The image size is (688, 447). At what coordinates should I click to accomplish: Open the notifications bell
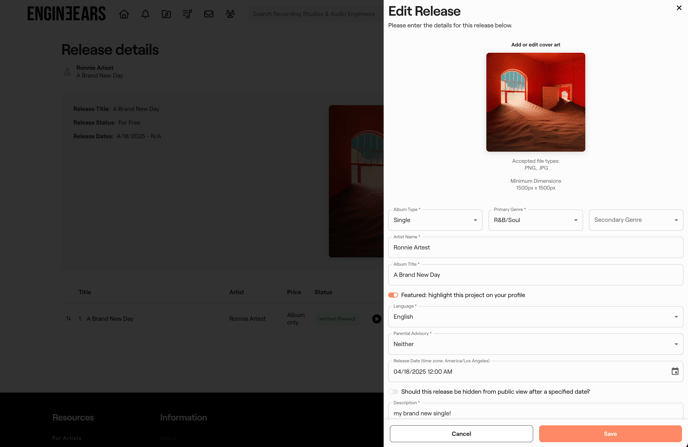click(x=145, y=14)
